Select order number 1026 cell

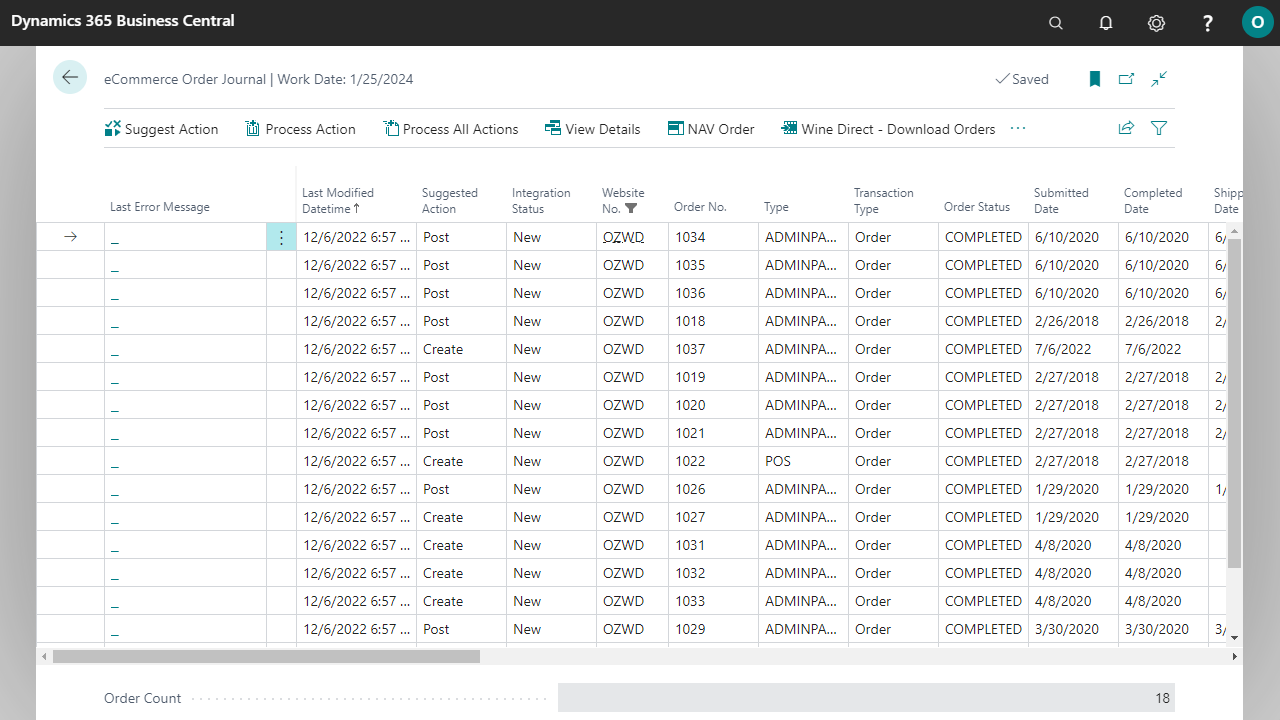coord(713,489)
